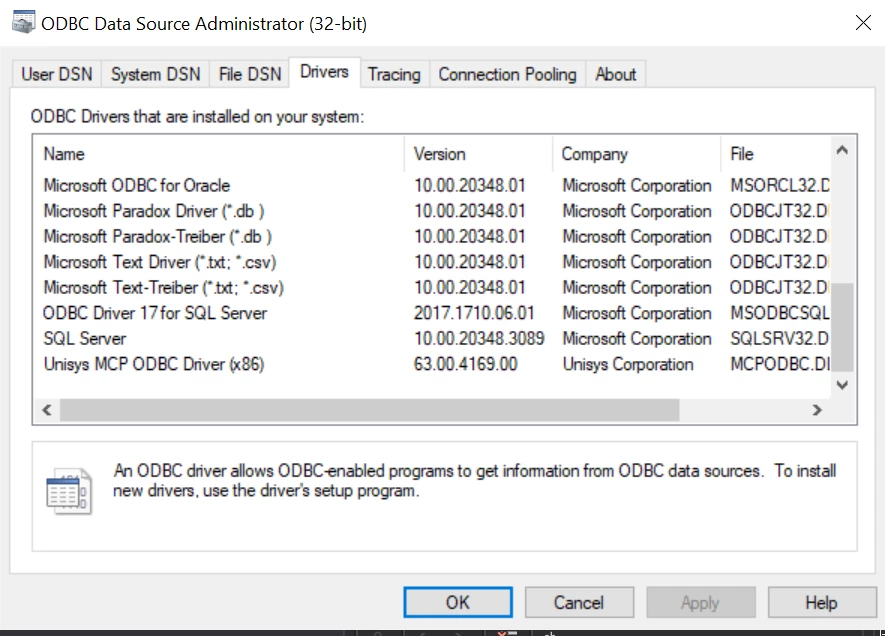Click the horizontal scrollbar thumb
885x636 pixels.
[369, 410]
